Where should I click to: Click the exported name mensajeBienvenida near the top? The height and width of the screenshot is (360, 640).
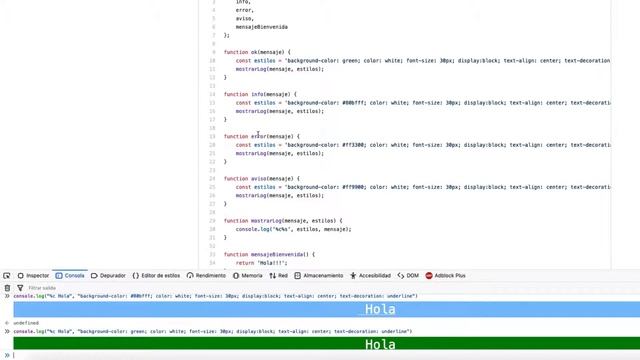262,27
